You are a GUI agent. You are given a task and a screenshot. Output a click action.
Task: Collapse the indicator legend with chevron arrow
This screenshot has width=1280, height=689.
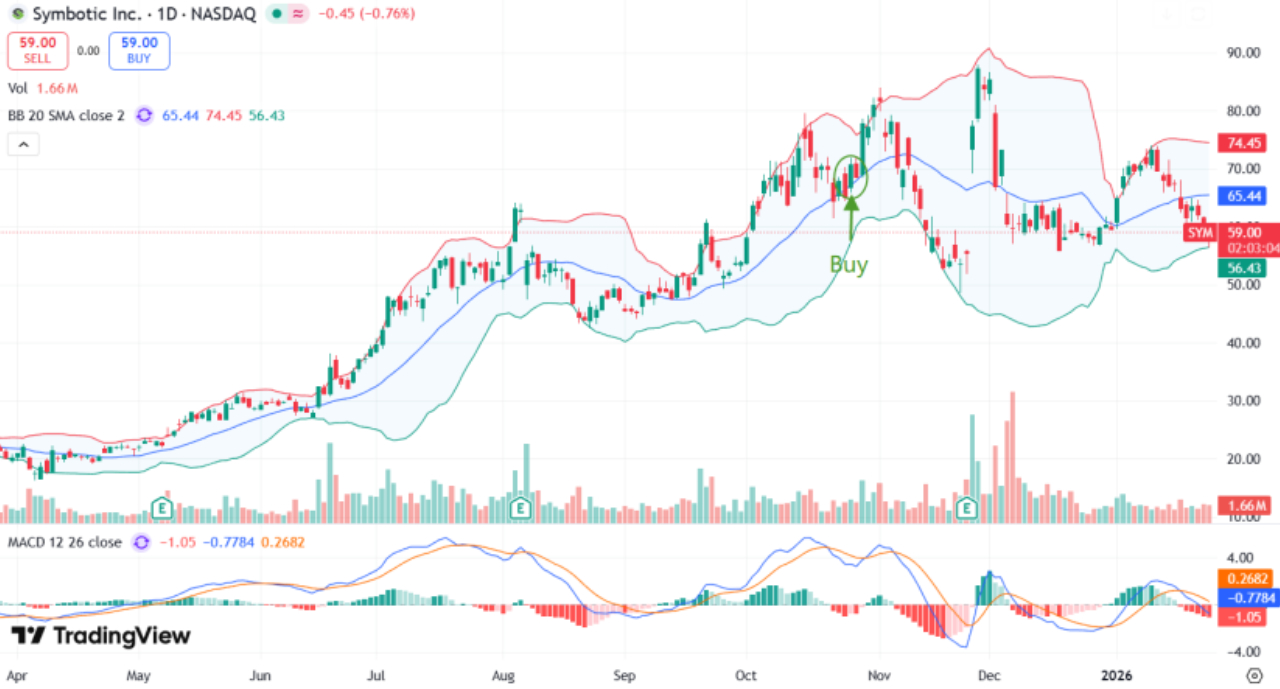(x=24, y=145)
